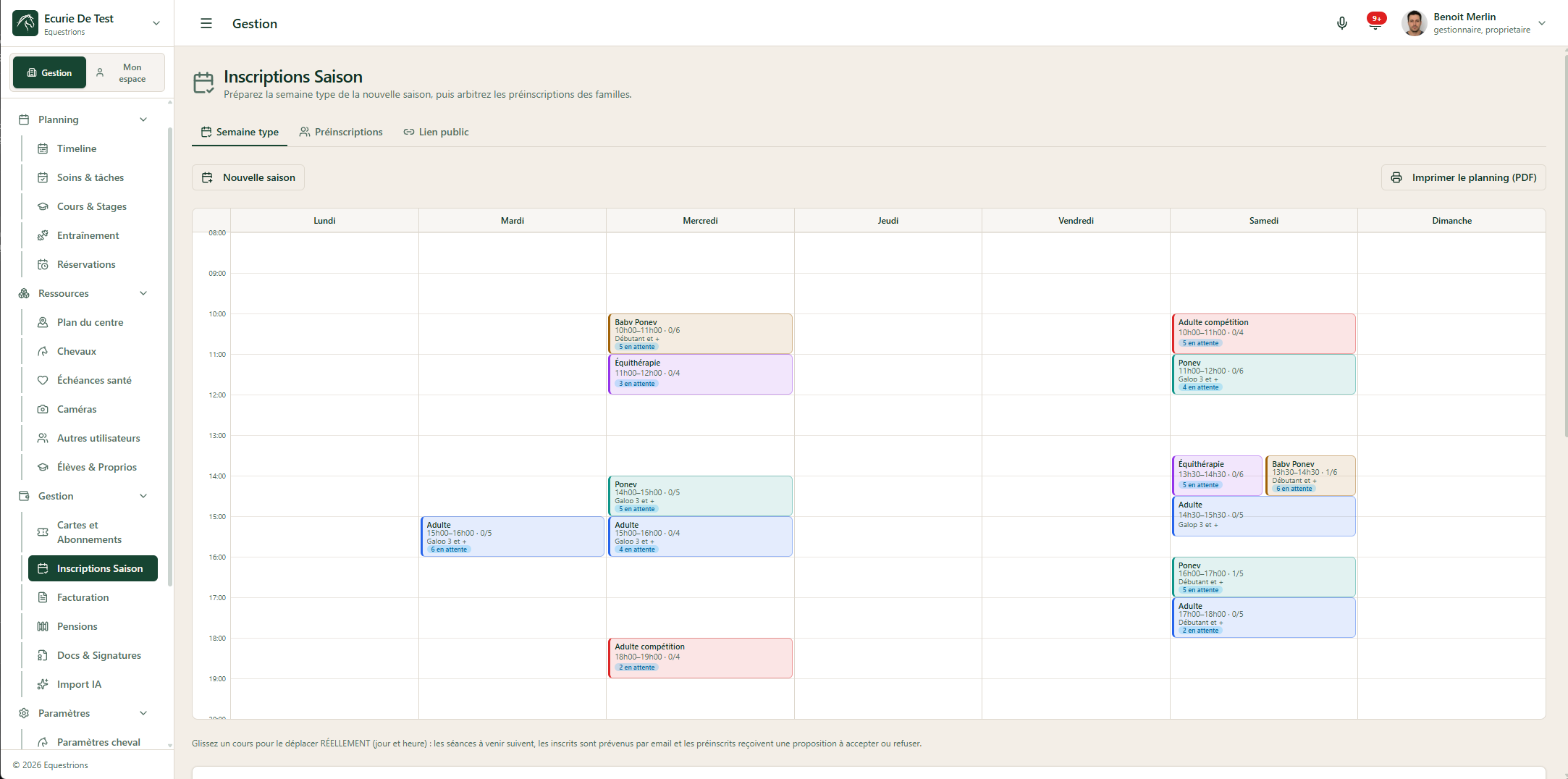Open Samedi Équithérapie 13h30–14h30 course
The width and height of the screenshot is (1568, 779).
[1217, 476]
